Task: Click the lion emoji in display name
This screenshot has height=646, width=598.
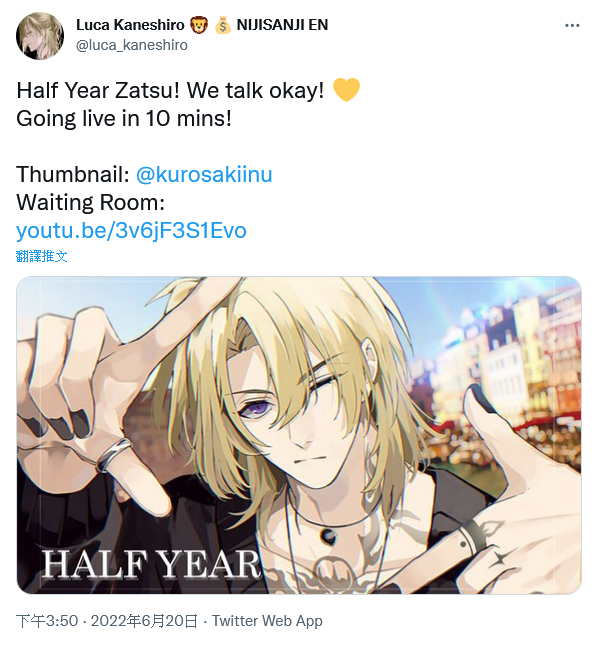Action: click(199, 25)
